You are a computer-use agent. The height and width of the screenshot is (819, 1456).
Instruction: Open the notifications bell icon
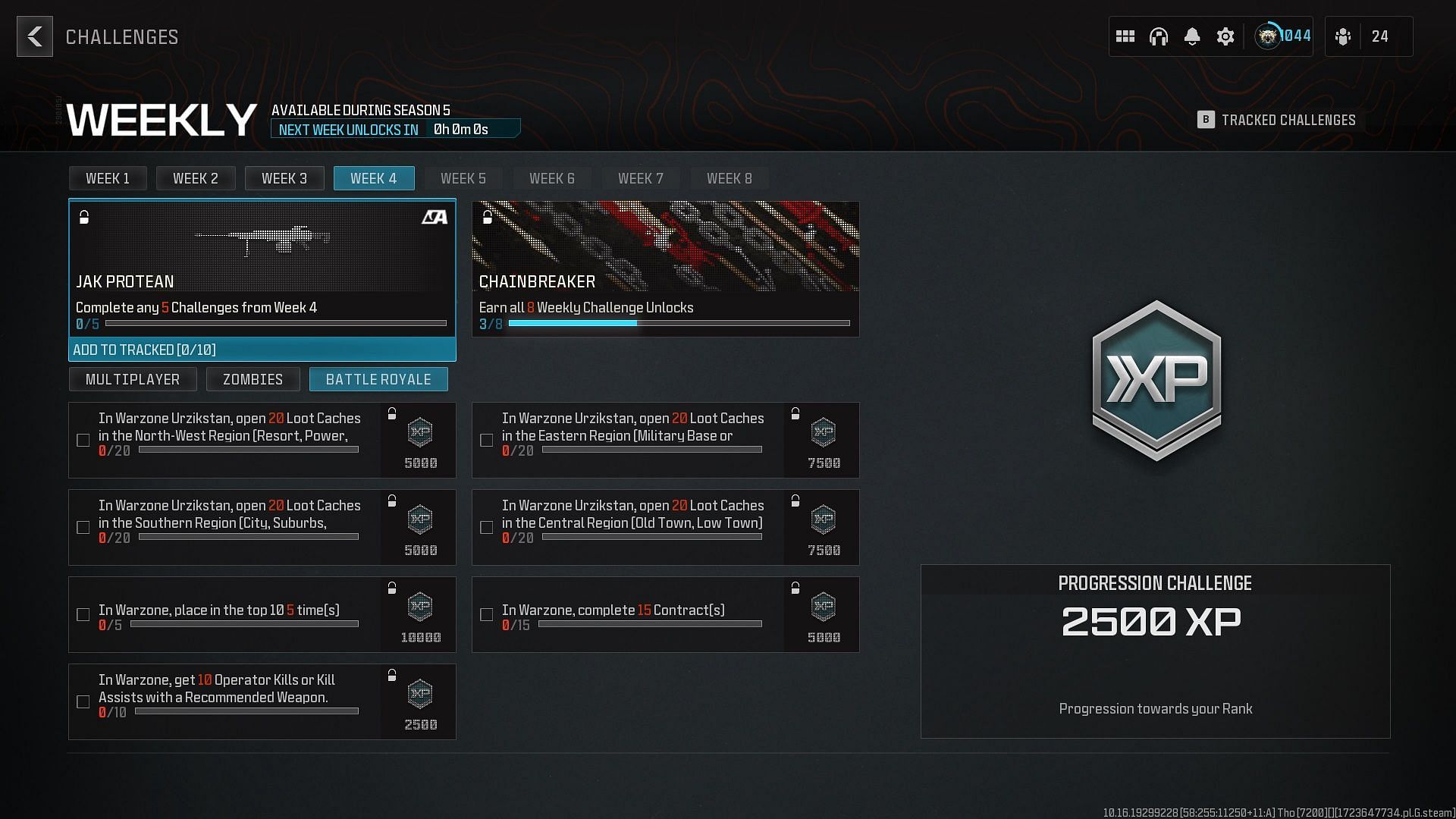point(1192,36)
